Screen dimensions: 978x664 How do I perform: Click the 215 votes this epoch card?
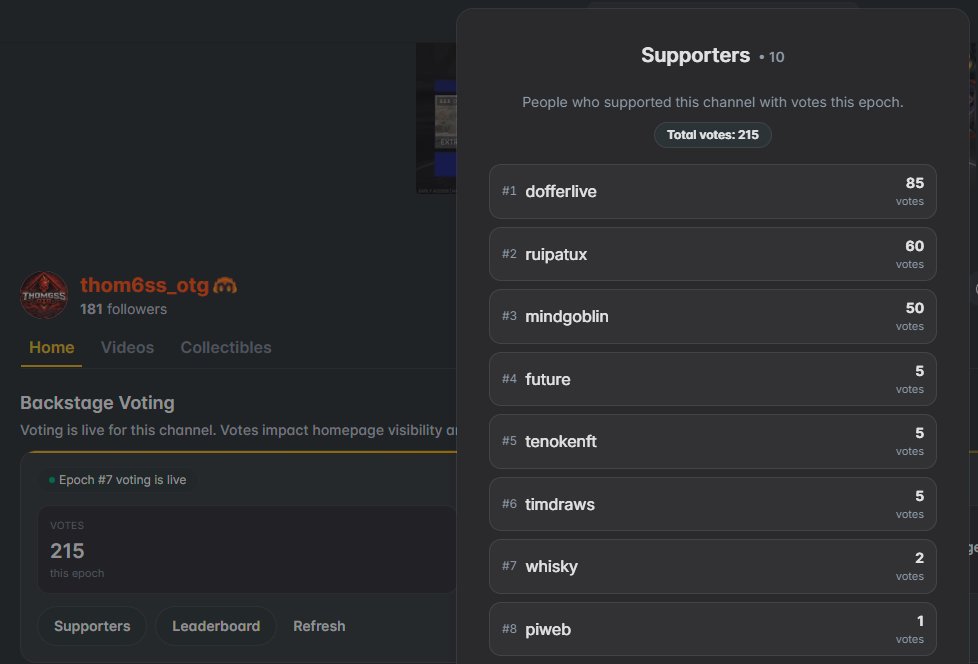[247, 549]
